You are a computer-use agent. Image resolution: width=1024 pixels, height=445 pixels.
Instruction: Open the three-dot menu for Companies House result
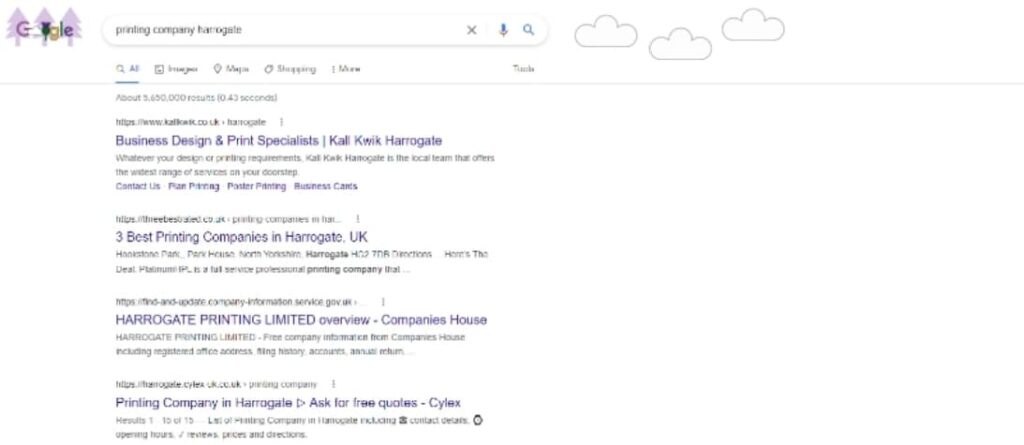(x=383, y=302)
